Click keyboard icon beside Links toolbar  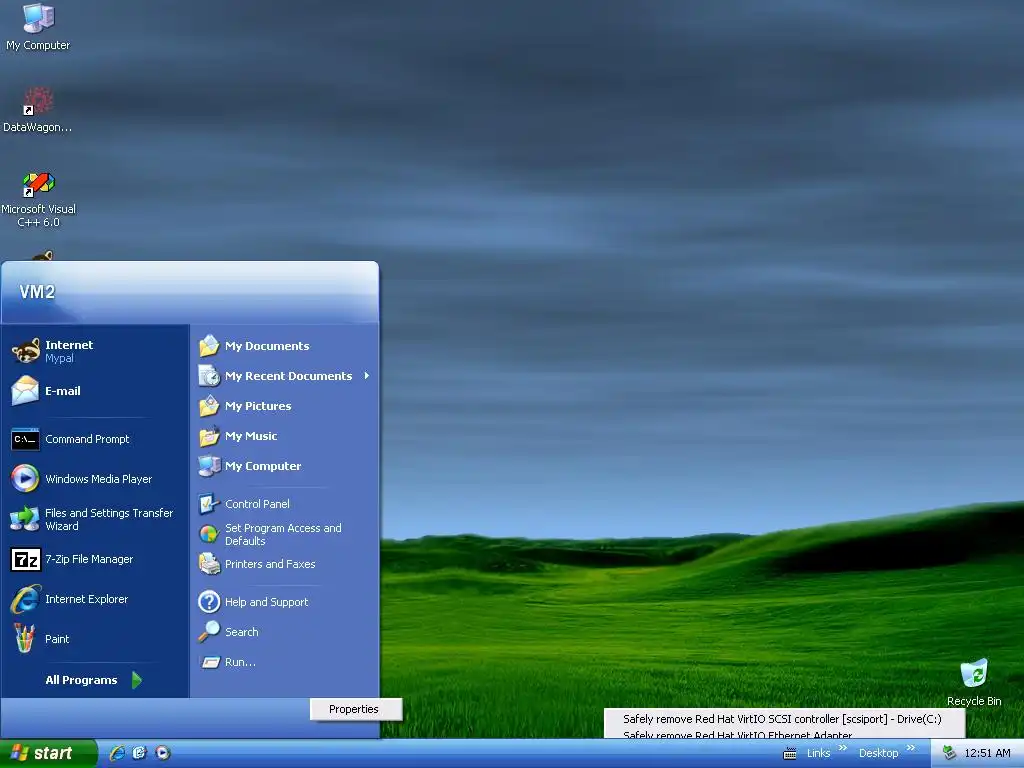pos(790,754)
